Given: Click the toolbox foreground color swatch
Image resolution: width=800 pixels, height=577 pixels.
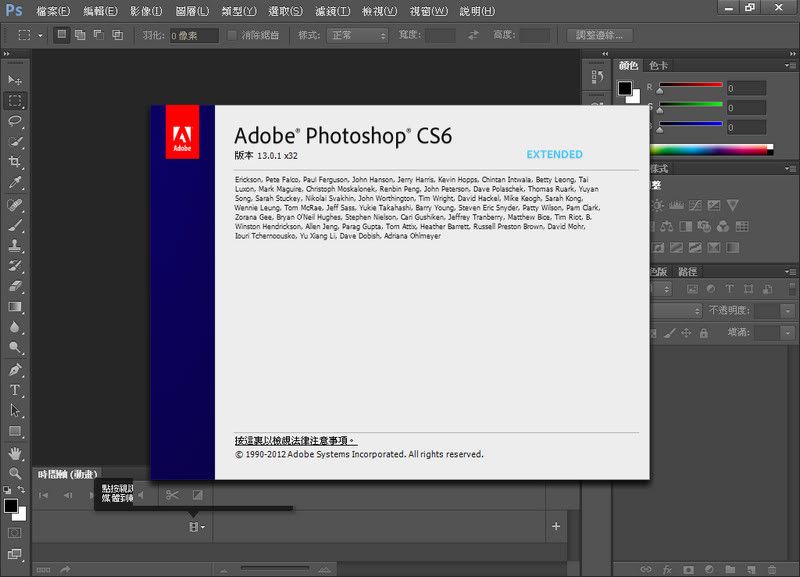Looking at the screenshot, I should [11, 506].
